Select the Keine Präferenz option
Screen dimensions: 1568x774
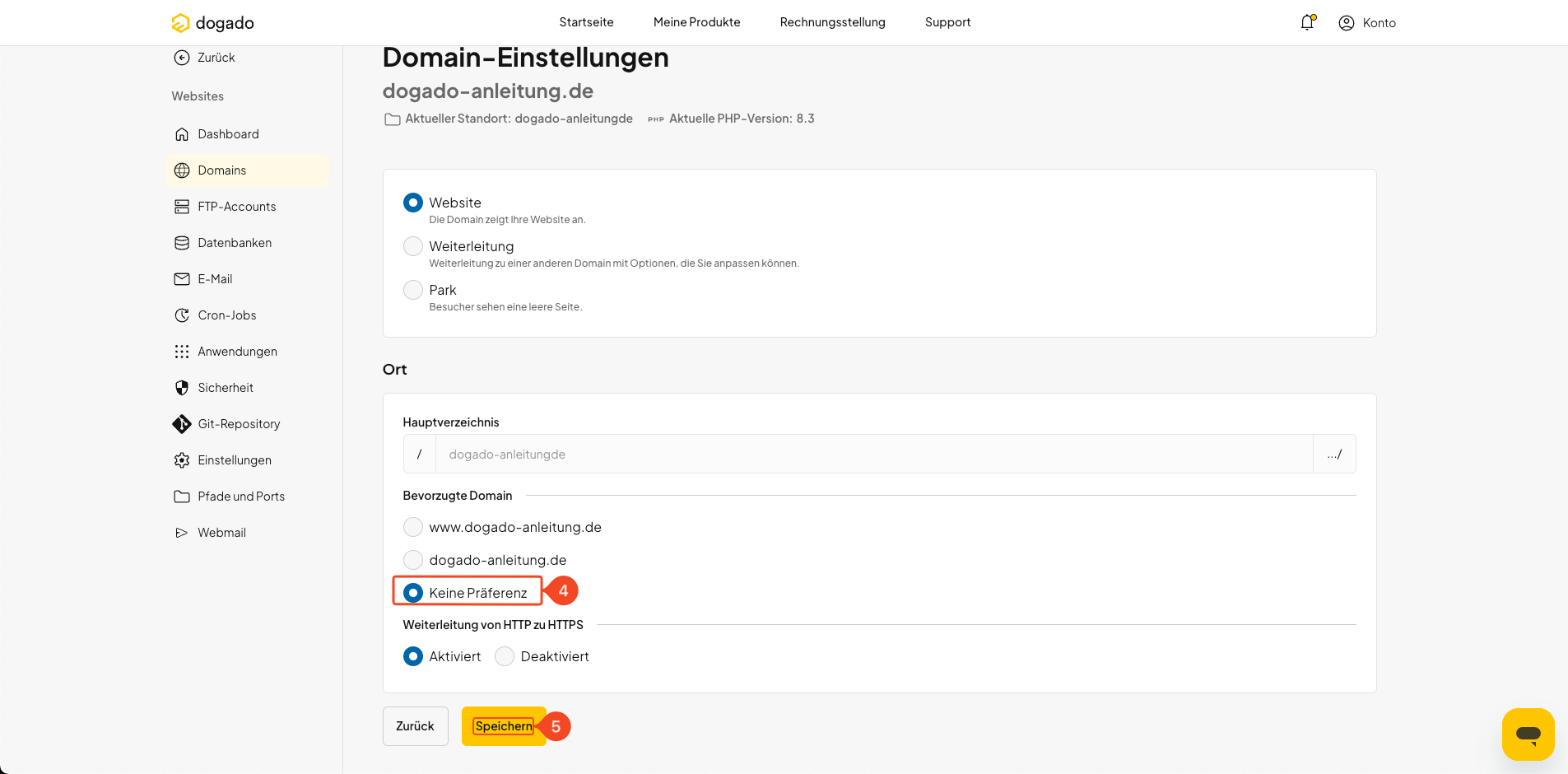(x=413, y=593)
